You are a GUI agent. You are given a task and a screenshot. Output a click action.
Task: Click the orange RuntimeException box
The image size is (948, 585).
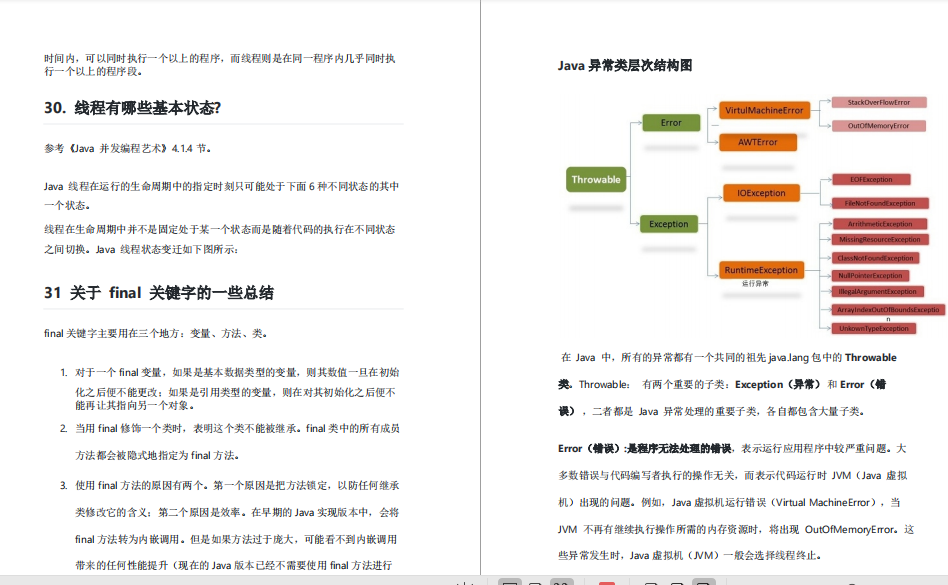pos(761,270)
